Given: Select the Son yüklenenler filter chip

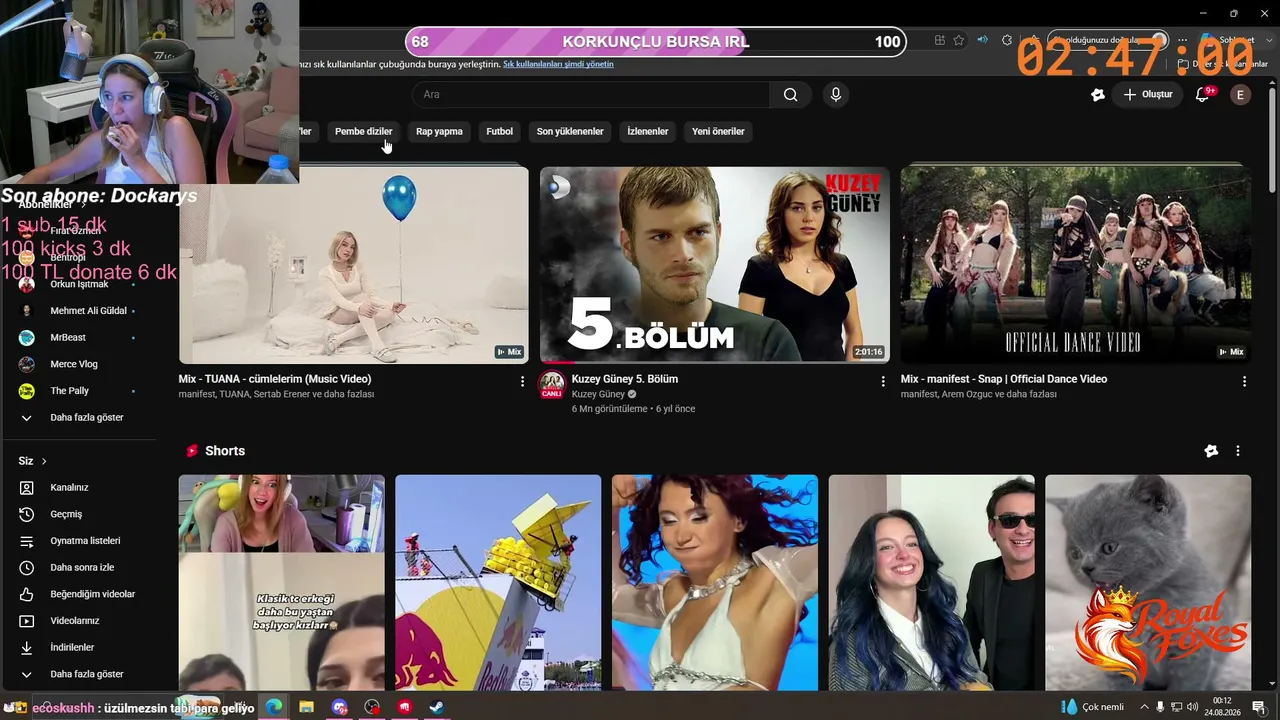Looking at the screenshot, I should click(570, 131).
